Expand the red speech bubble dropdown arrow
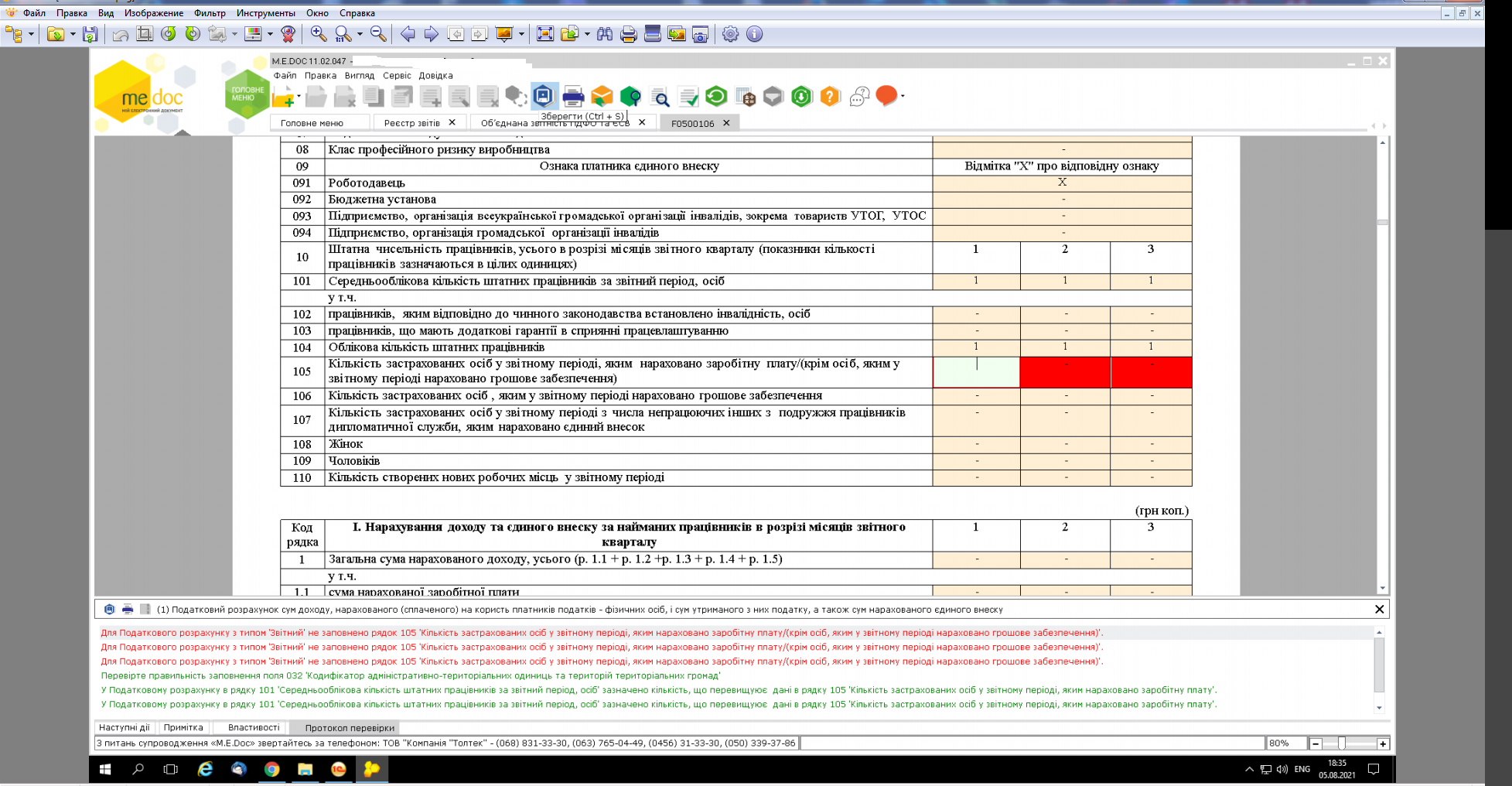 [902, 97]
